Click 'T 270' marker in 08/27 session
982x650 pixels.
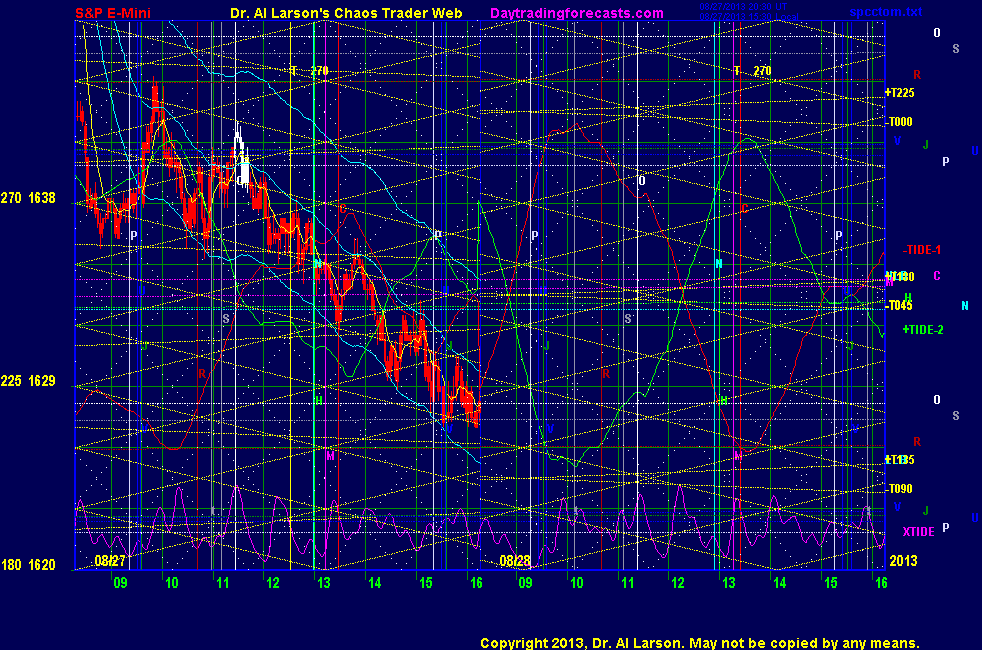[x=309, y=71]
